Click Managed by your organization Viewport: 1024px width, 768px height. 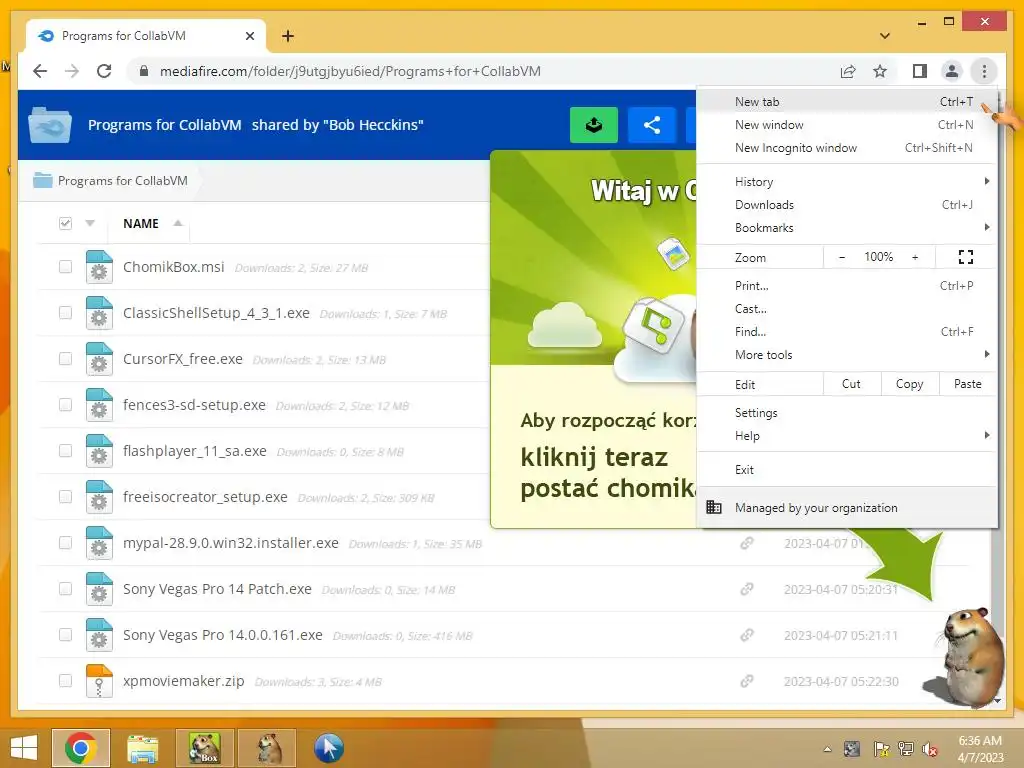tap(847, 507)
